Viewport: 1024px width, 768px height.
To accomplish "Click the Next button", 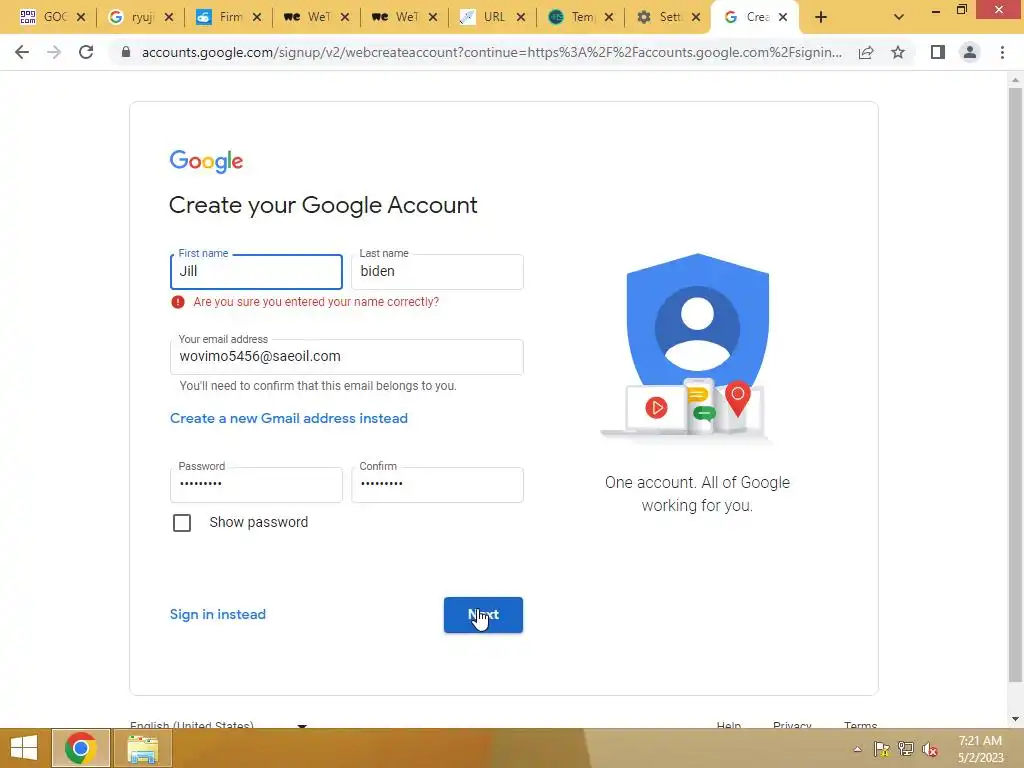I will click(x=483, y=615).
